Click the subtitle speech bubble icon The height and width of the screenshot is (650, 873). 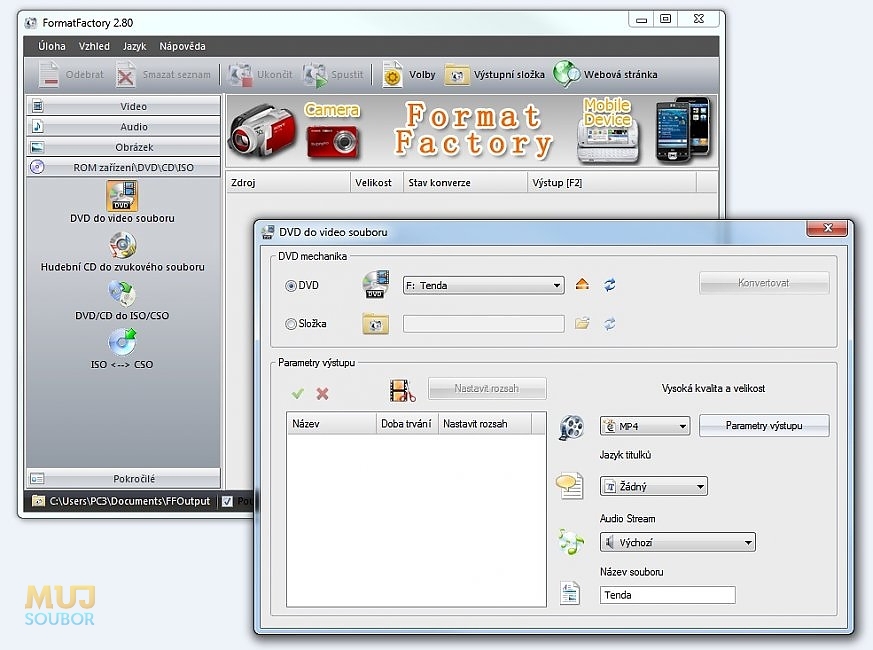coord(570,486)
